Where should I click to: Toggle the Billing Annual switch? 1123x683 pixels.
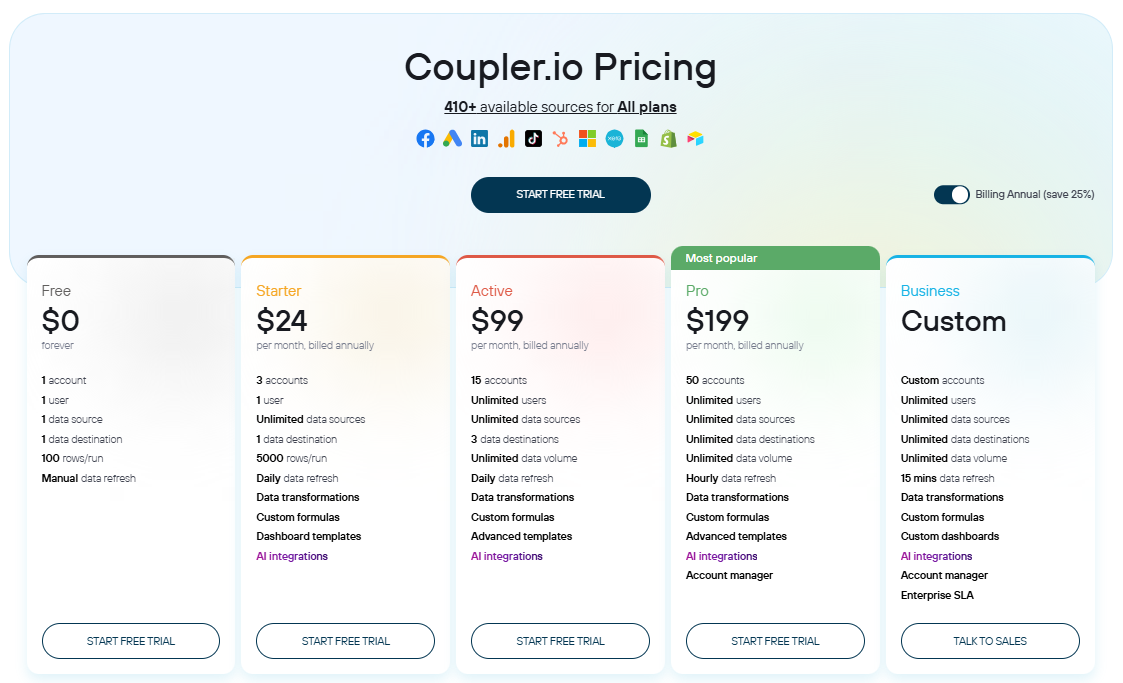pyautogui.click(x=952, y=194)
